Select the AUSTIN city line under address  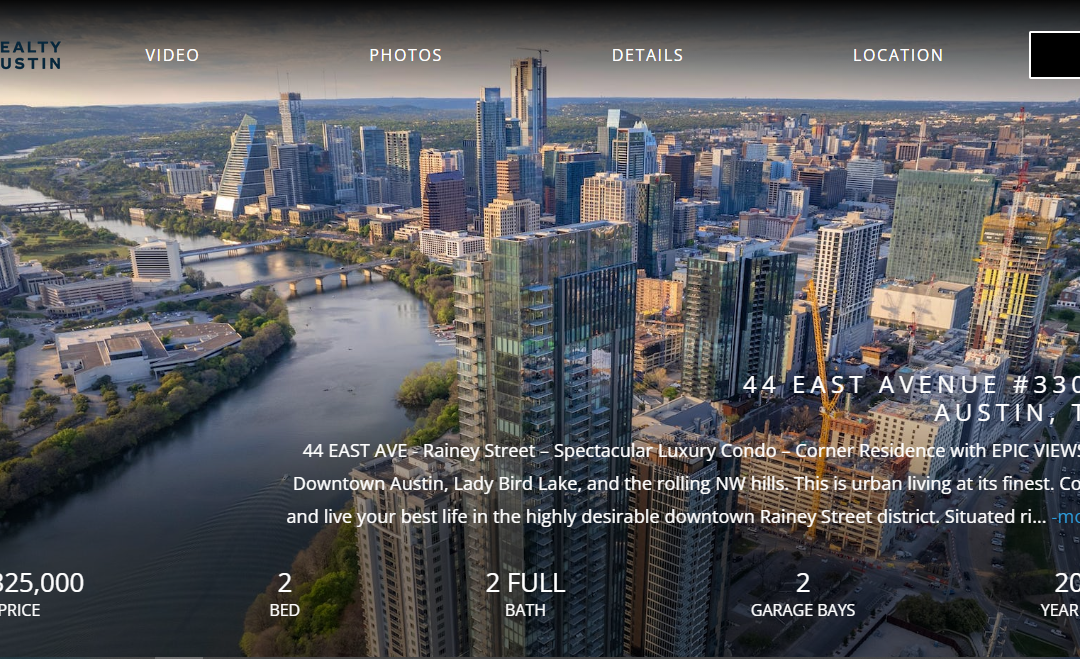coord(1007,413)
